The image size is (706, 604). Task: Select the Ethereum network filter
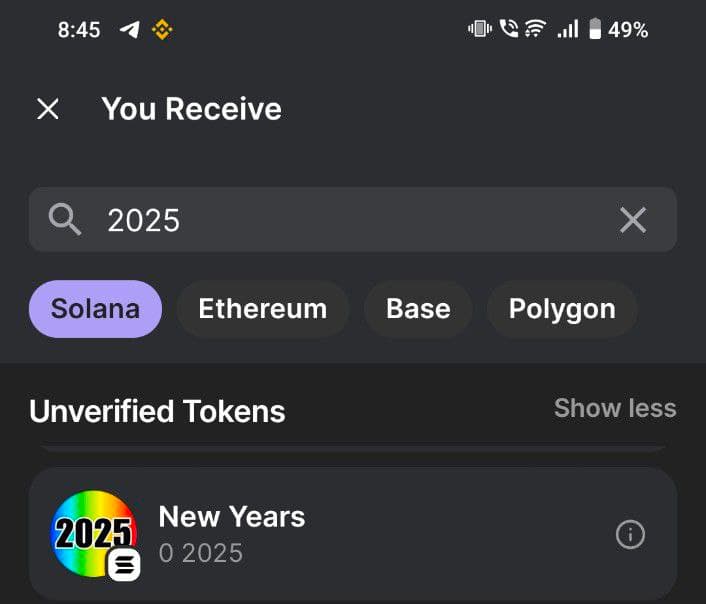[x=263, y=309]
